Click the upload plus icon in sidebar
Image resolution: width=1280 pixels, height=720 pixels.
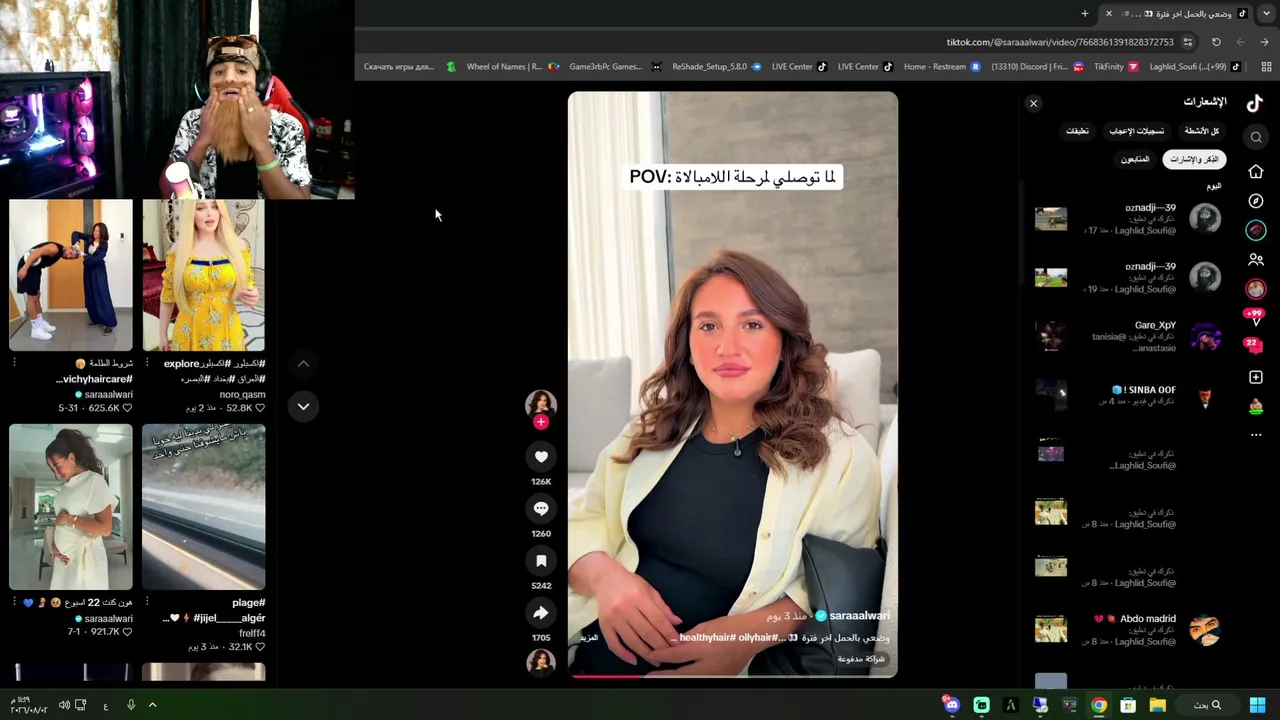point(1256,377)
